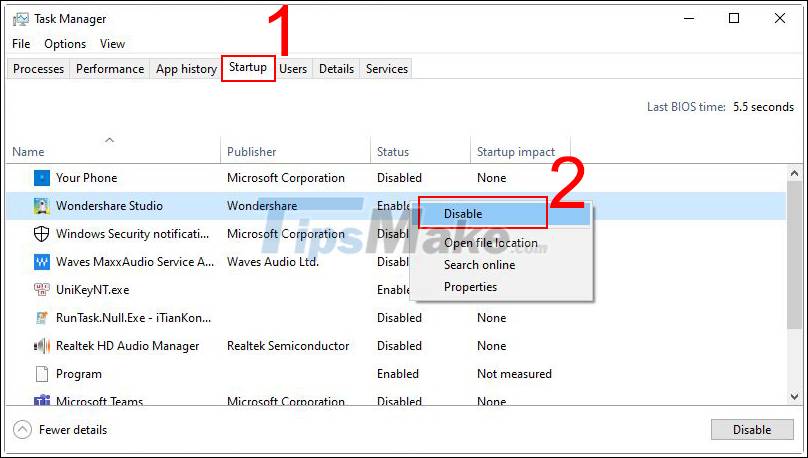Click the vertical scrollbar thumb
The height and width of the screenshot is (458, 808).
click(x=794, y=254)
